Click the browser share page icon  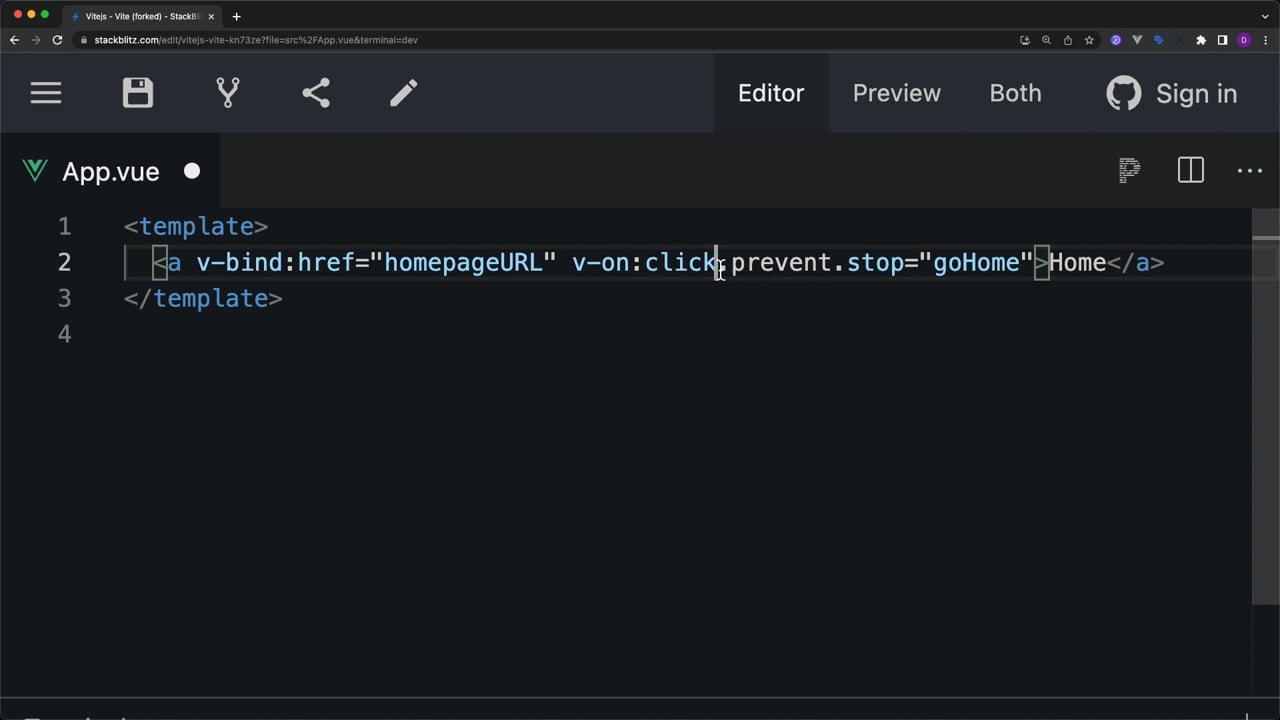(x=1068, y=40)
